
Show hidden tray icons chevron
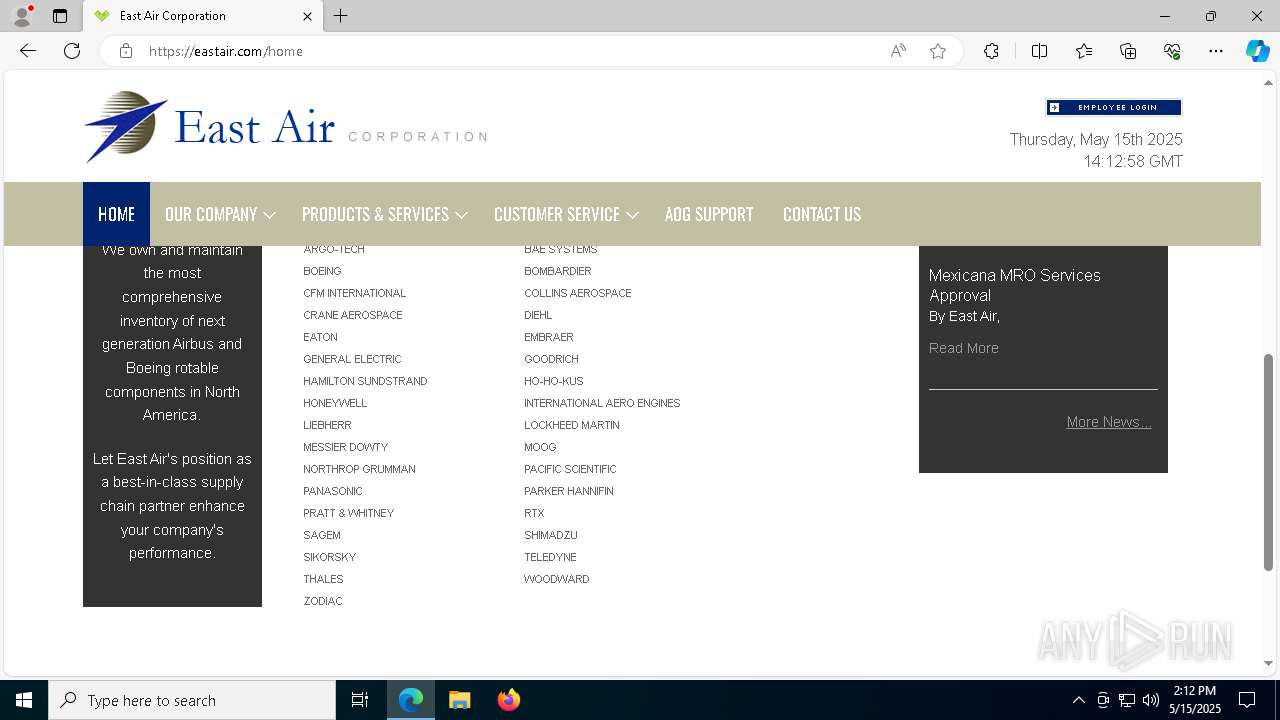pos(1078,700)
